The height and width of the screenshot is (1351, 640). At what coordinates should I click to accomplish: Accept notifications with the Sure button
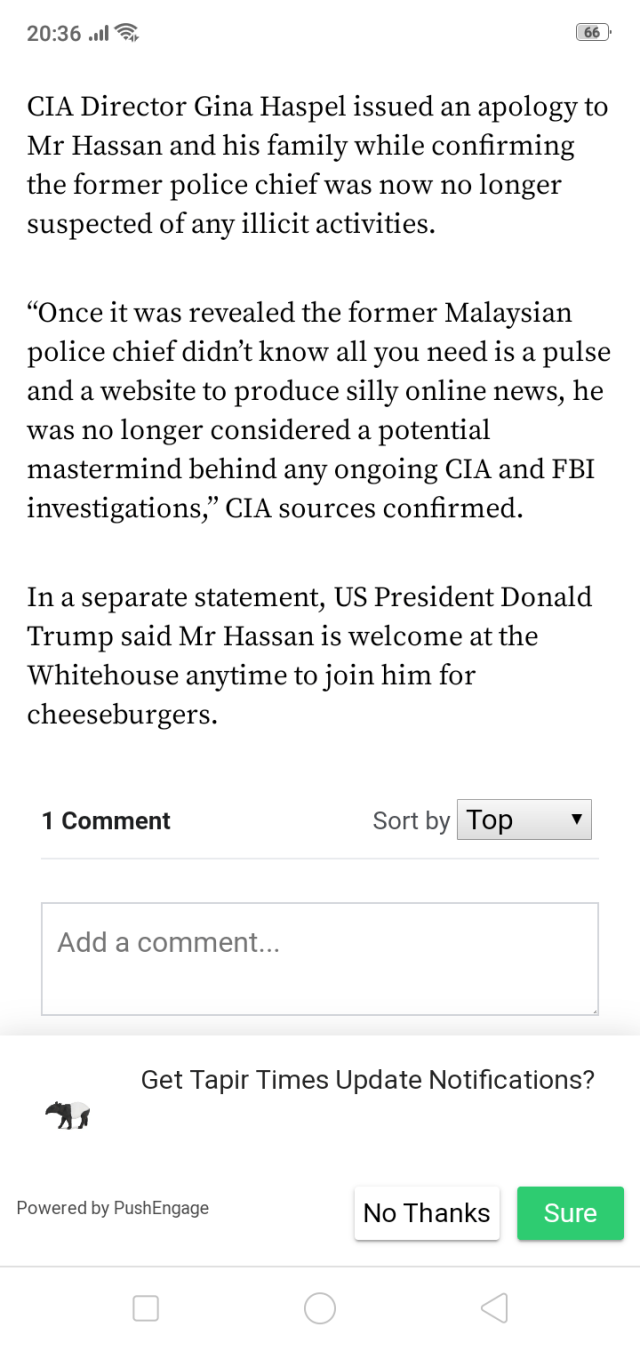(570, 1213)
